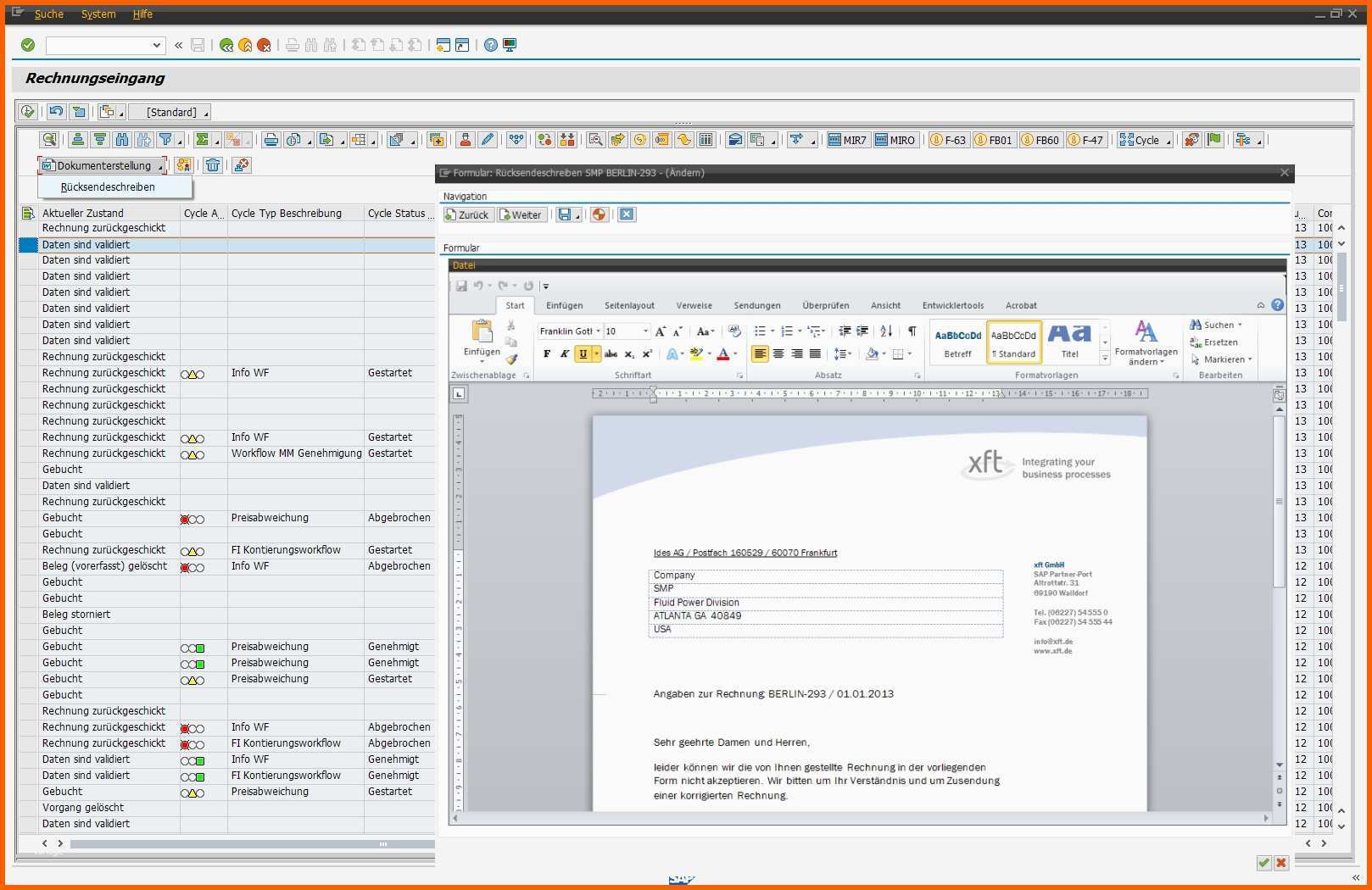This screenshot has width=1372, height=890.
Task: Click the MIR7 transaction button
Action: [x=848, y=140]
